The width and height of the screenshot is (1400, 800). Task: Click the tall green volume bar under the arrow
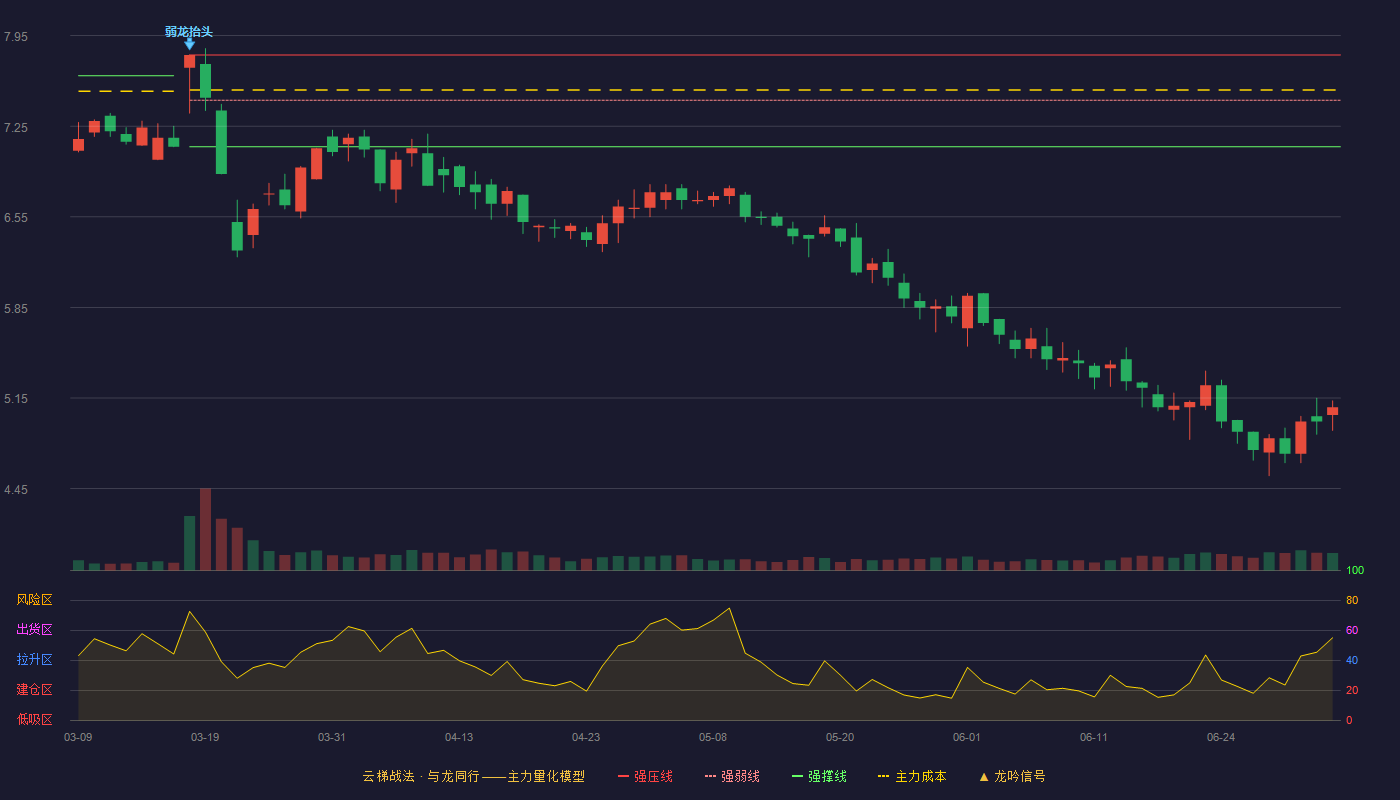tap(189, 543)
